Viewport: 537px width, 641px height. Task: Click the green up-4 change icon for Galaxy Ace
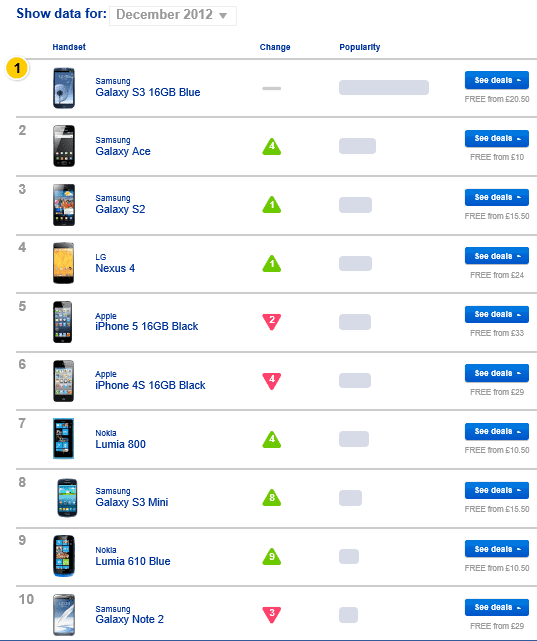272,147
